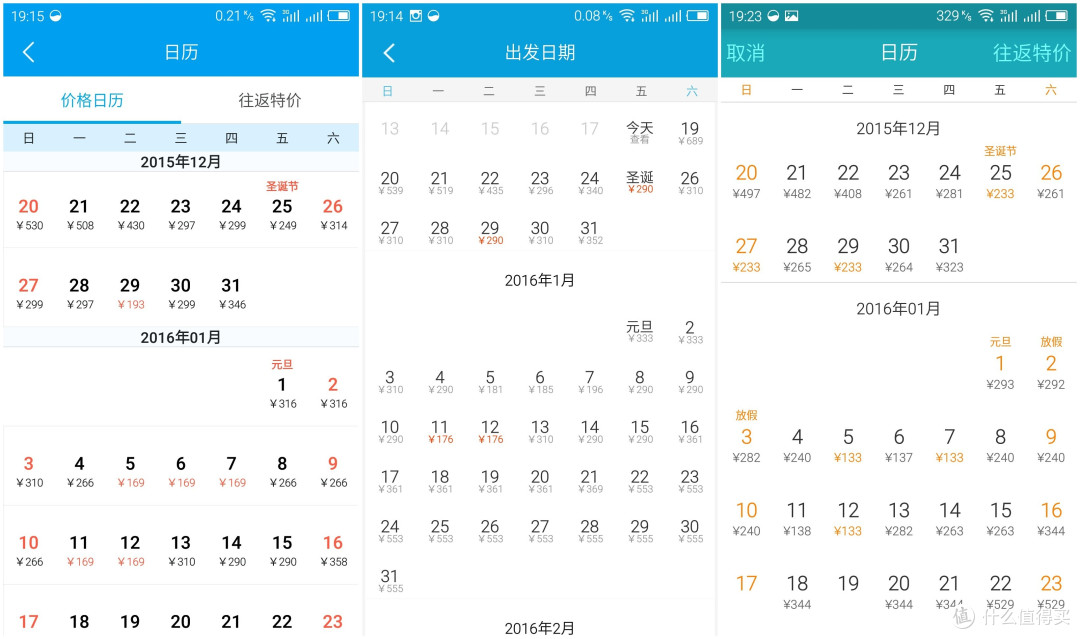Select December 19 ¥689 in middle calendar
Image resolution: width=1080 pixels, height=639 pixels.
tap(690, 133)
